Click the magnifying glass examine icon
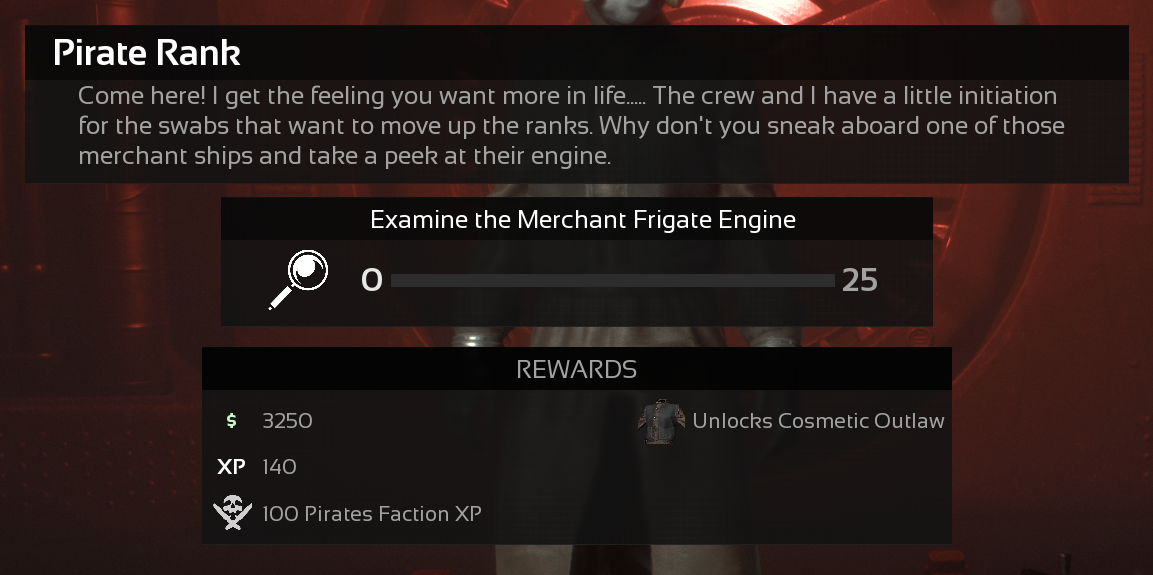This screenshot has width=1153, height=575. [x=299, y=280]
